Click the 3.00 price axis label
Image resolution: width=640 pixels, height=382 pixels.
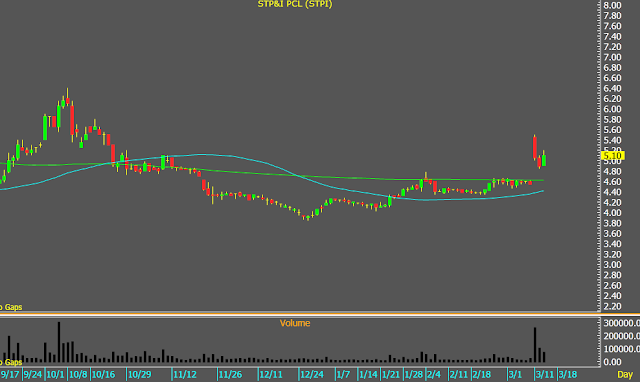[x=612, y=265]
